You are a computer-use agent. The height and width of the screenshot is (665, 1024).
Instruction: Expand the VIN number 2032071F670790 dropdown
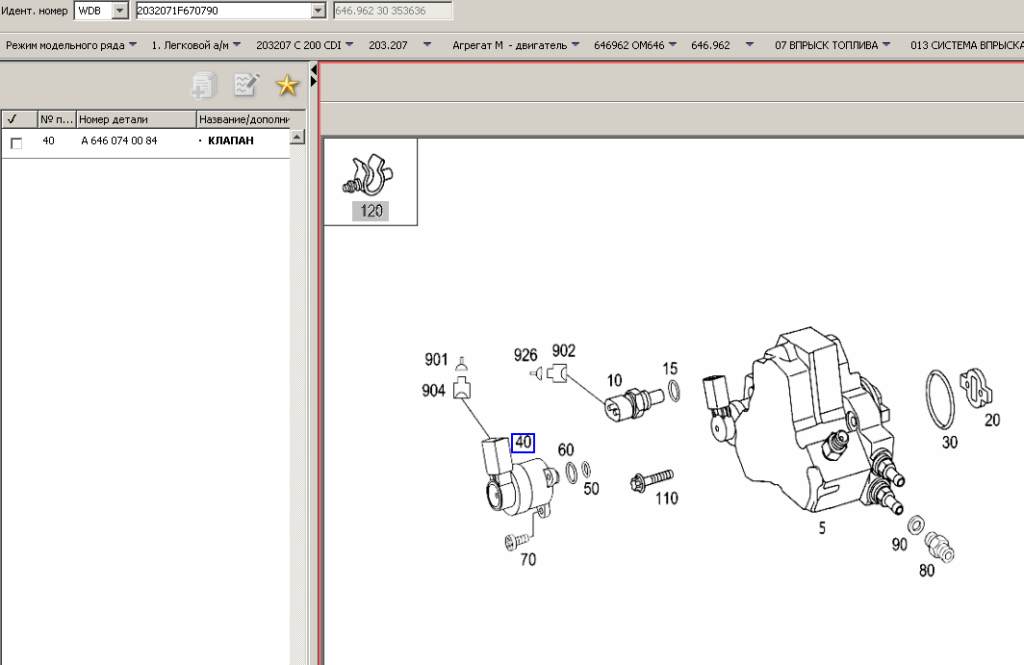pos(319,11)
